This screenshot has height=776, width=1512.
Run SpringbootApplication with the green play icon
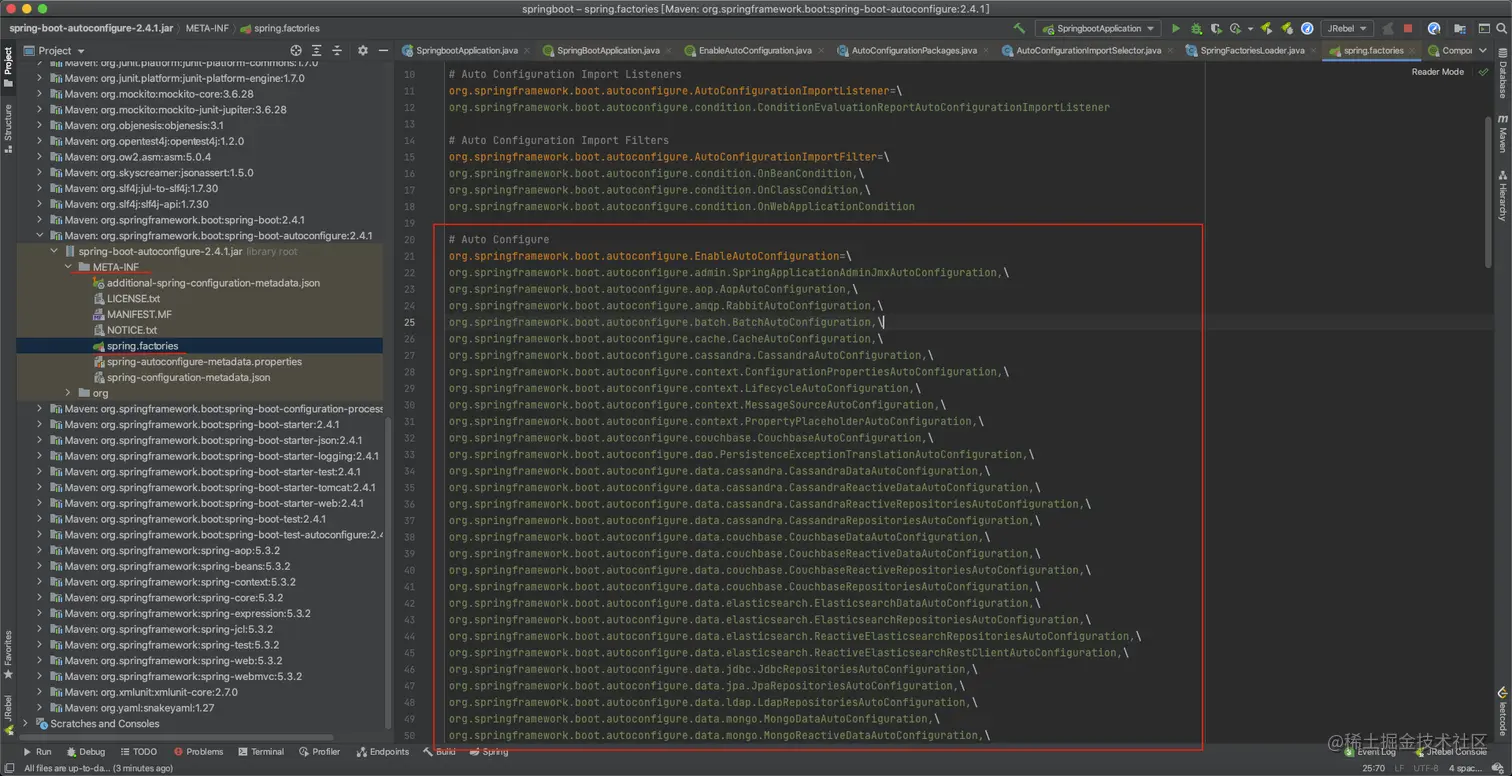click(1176, 29)
